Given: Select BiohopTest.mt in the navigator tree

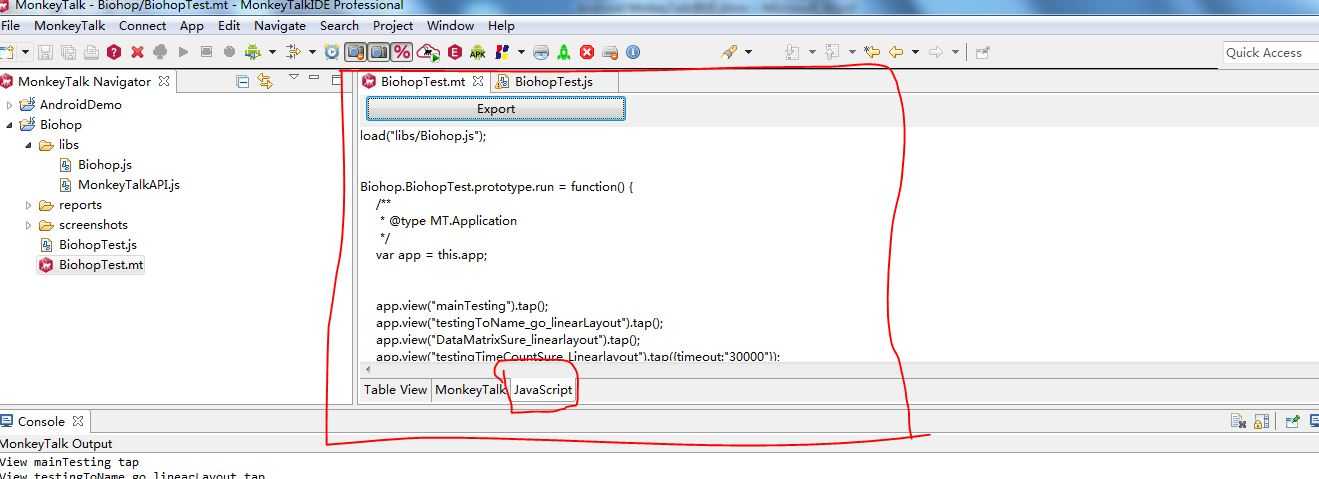Looking at the screenshot, I should point(100,265).
